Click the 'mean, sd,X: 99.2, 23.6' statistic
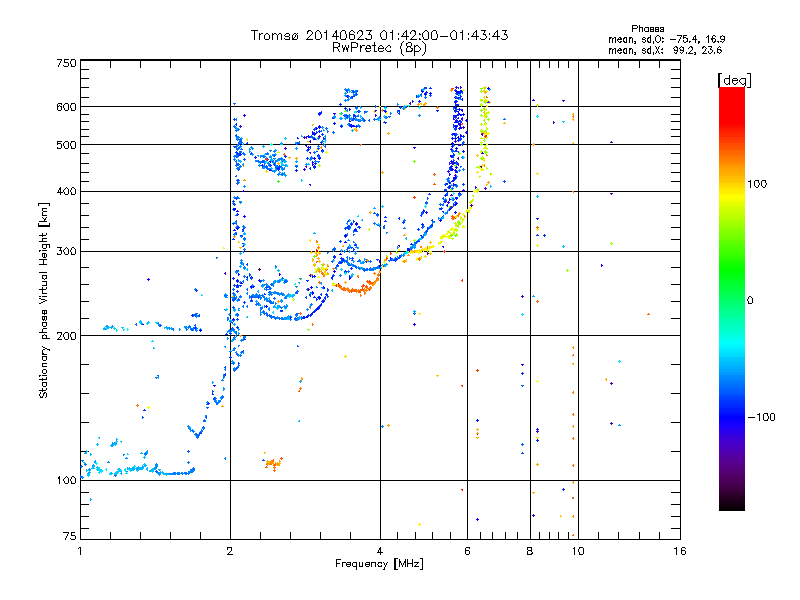This screenshot has height=600, width=800. [665, 50]
